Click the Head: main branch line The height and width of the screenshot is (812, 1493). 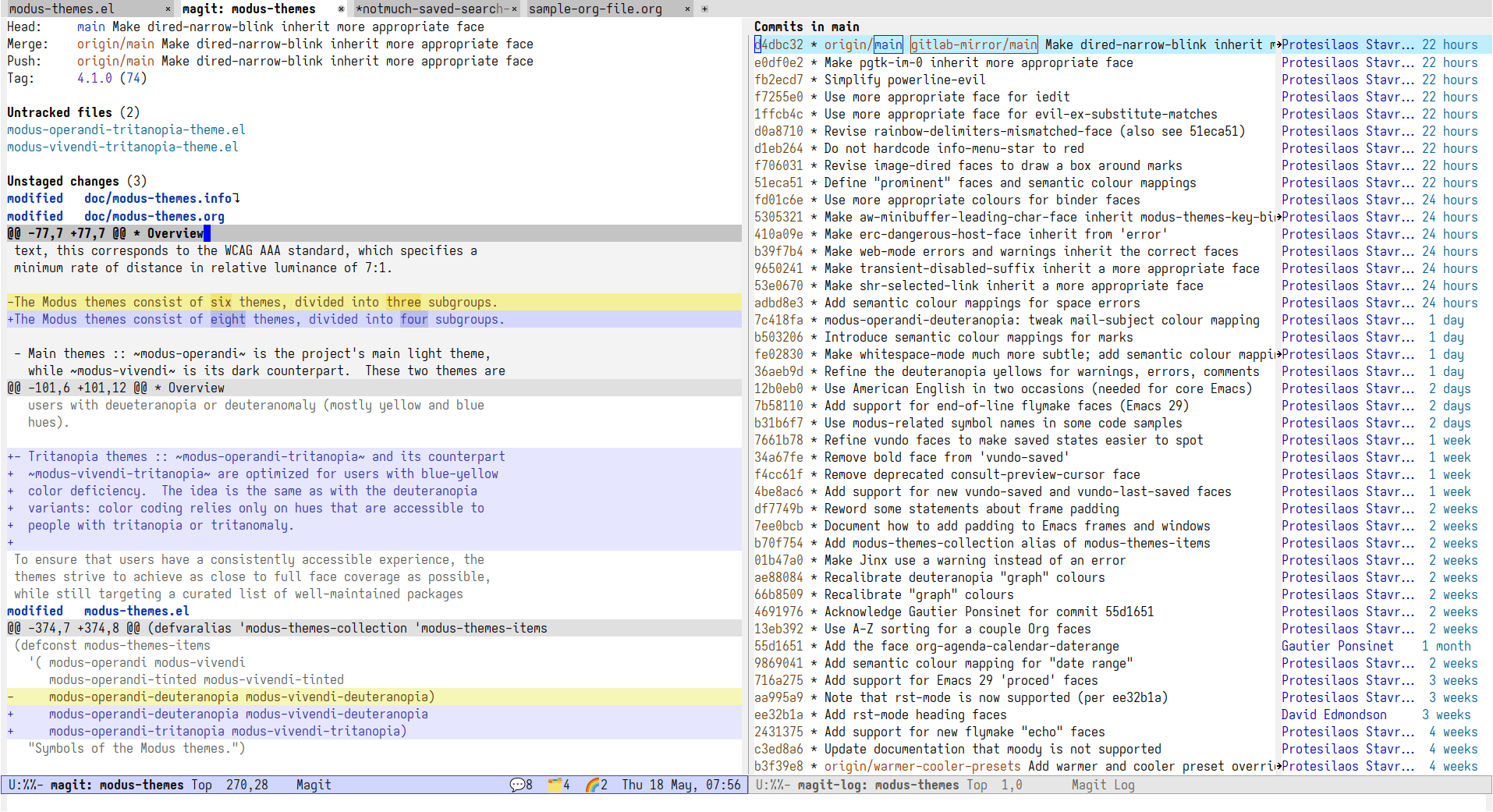(246, 27)
